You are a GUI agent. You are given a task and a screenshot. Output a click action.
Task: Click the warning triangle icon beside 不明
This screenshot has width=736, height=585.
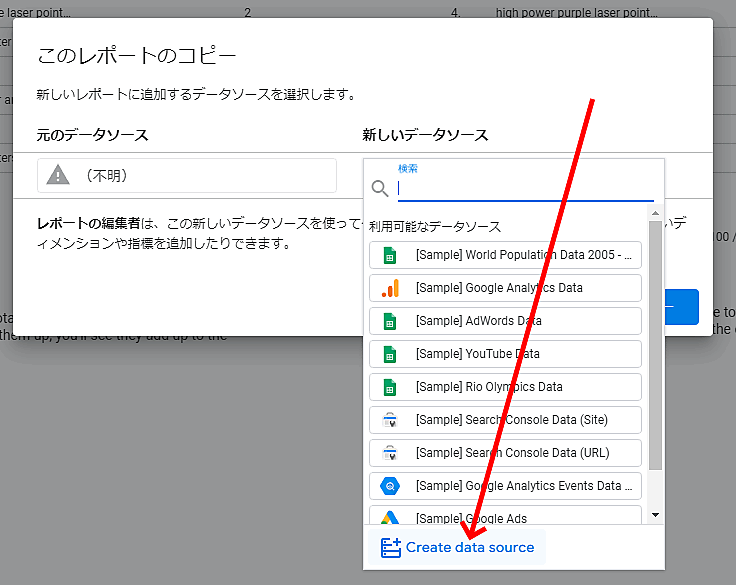click(59, 176)
